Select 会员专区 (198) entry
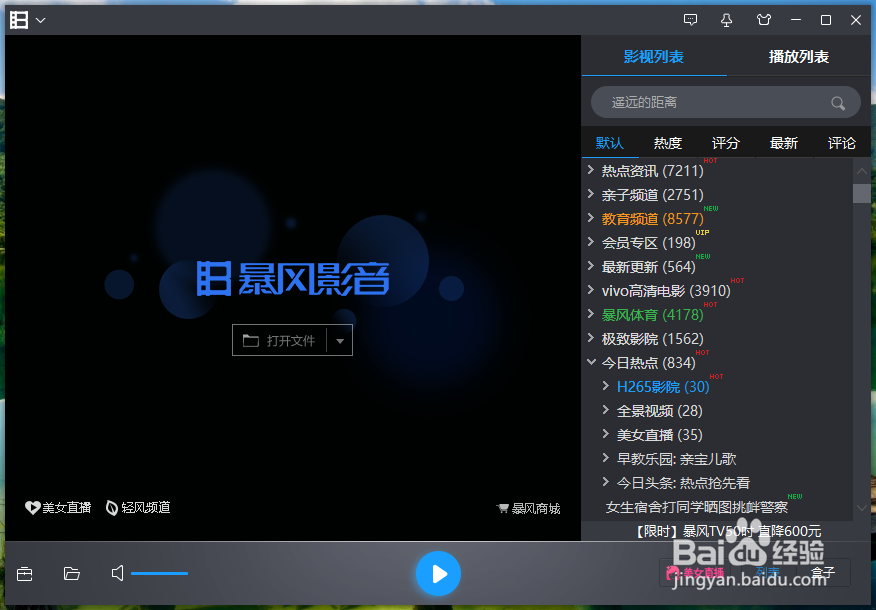 pyautogui.click(x=649, y=243)
